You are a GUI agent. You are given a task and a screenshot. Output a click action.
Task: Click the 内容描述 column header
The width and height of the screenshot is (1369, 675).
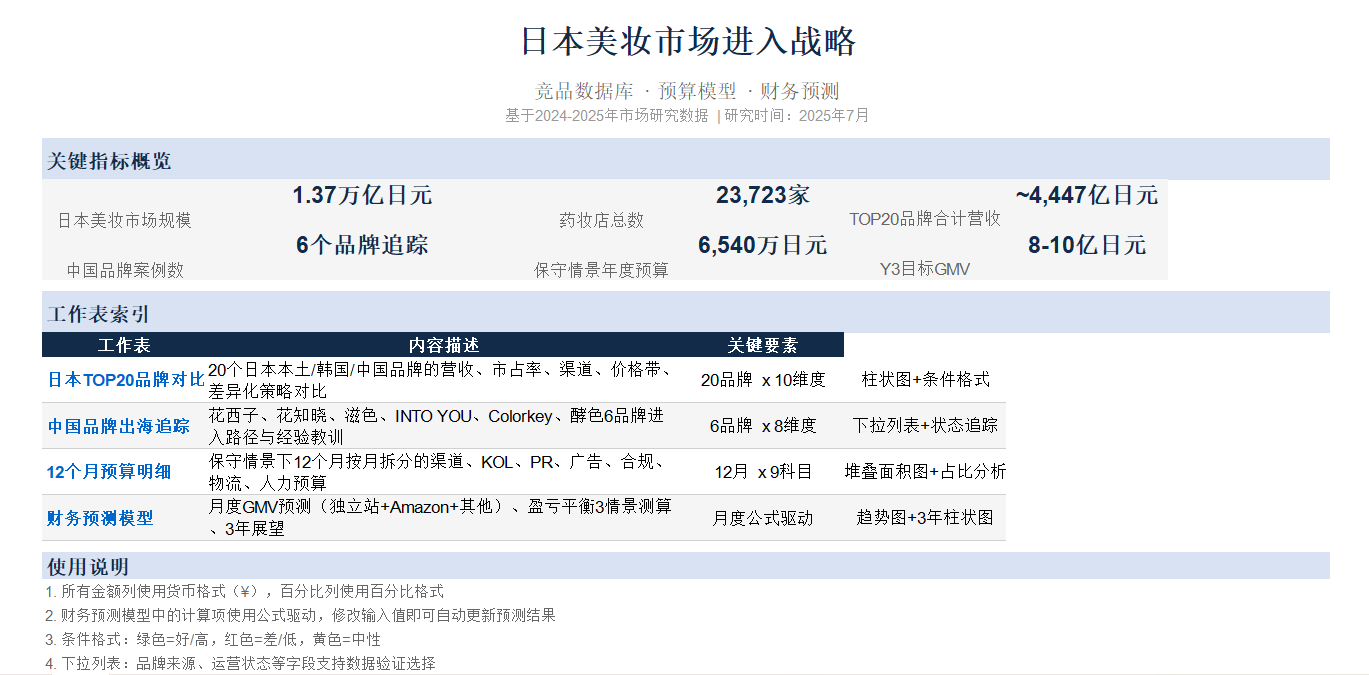[444, 345]
